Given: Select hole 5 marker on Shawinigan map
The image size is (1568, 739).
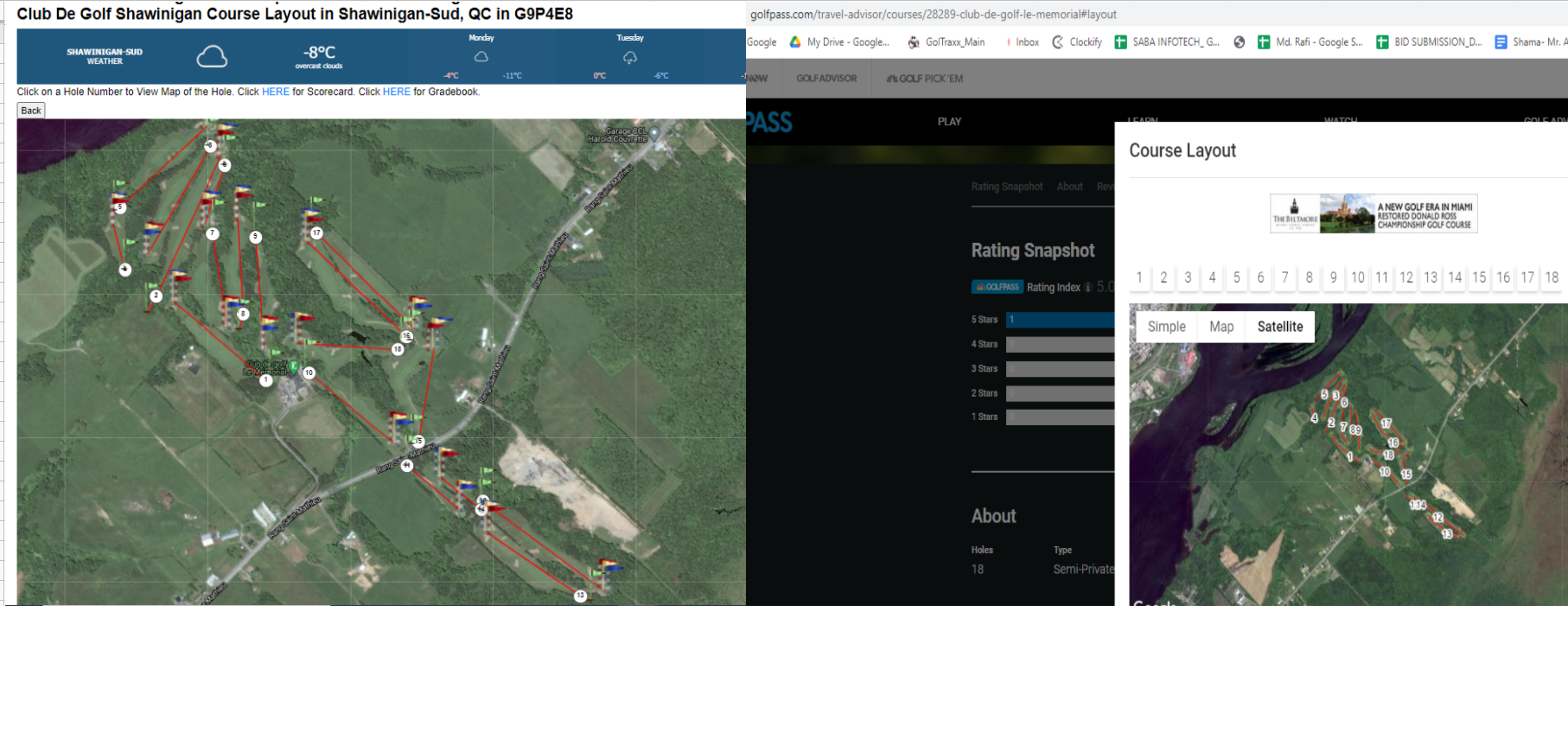Looking at the screenshot, I should 120,207.
